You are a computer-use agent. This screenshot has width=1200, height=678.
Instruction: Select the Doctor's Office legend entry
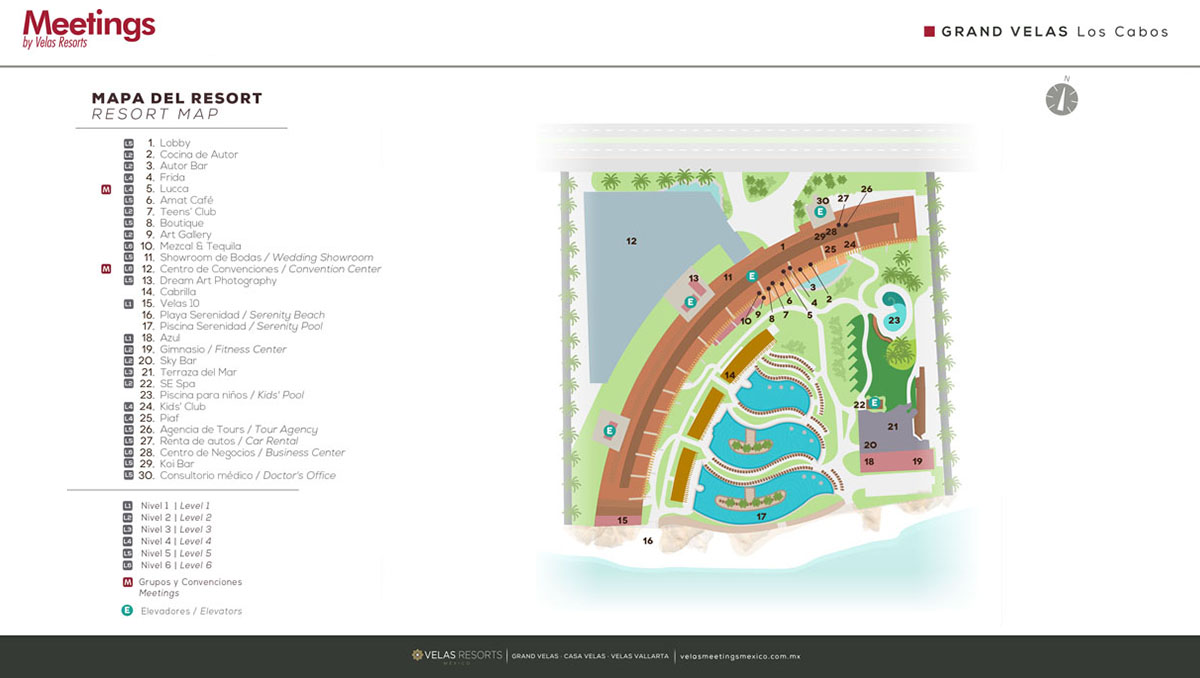238,476
